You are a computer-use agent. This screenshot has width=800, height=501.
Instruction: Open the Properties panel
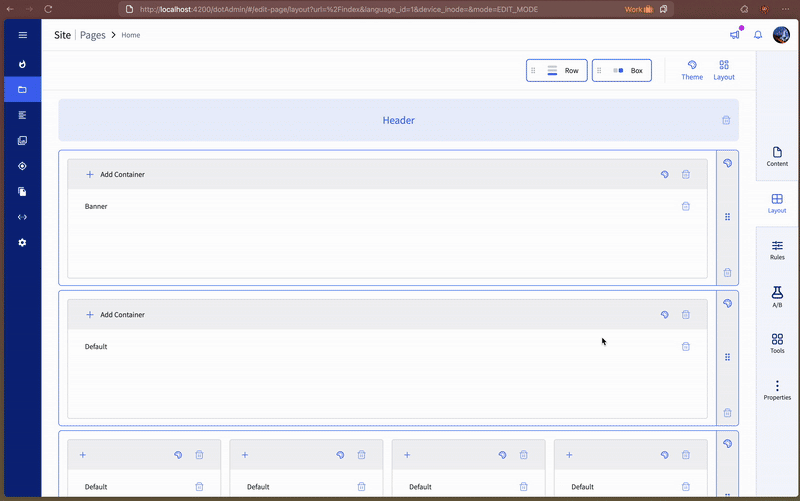tap(777, 390)
